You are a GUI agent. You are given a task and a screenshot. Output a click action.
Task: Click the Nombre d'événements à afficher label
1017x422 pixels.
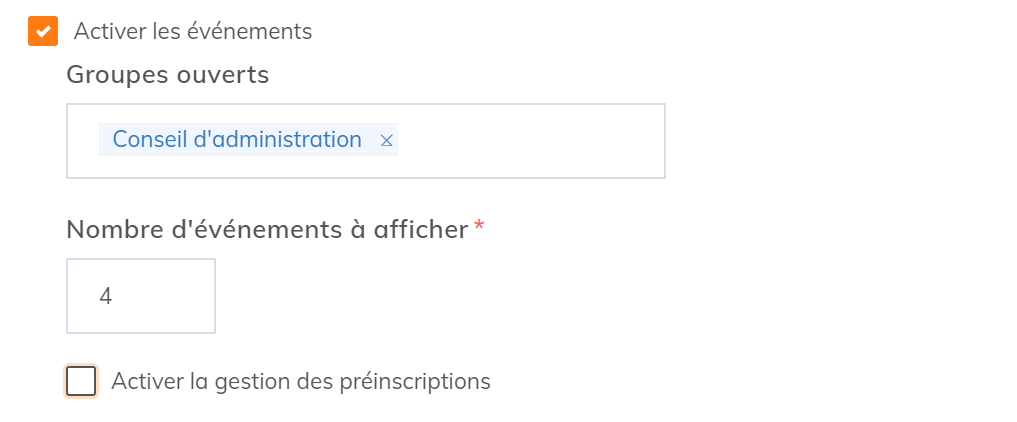[266, 229]
